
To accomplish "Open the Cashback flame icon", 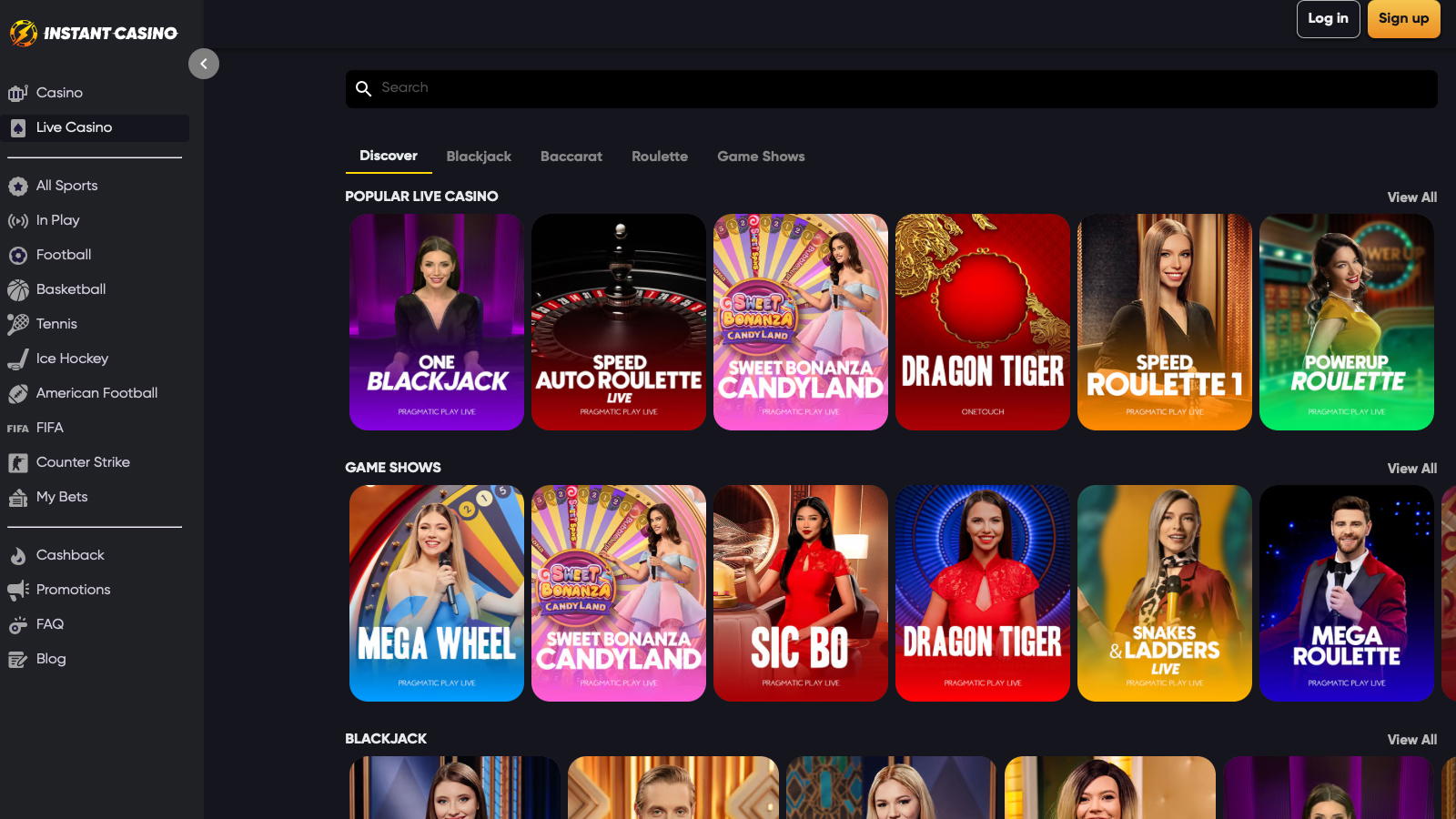I will [18, 556].
